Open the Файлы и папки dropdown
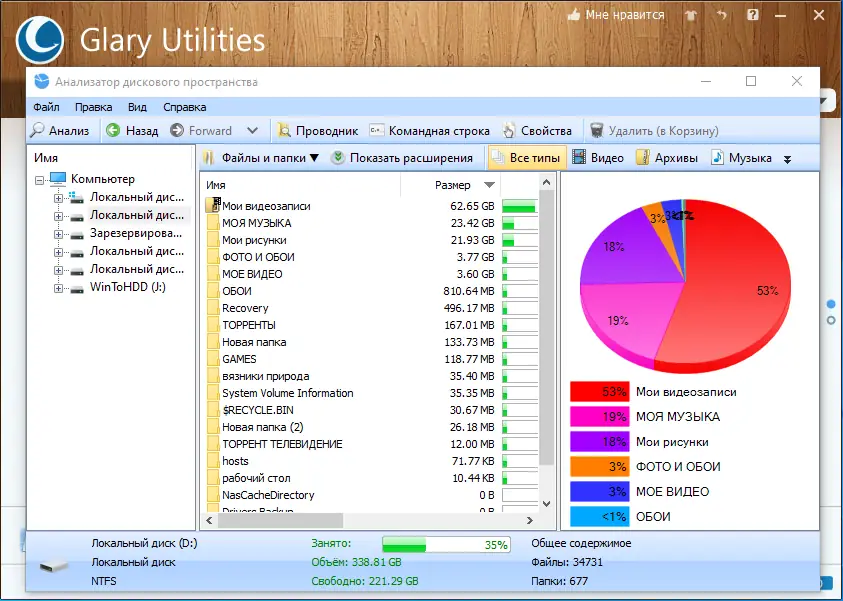This screenshot has width=843, height=601. (x=261, y=158)
